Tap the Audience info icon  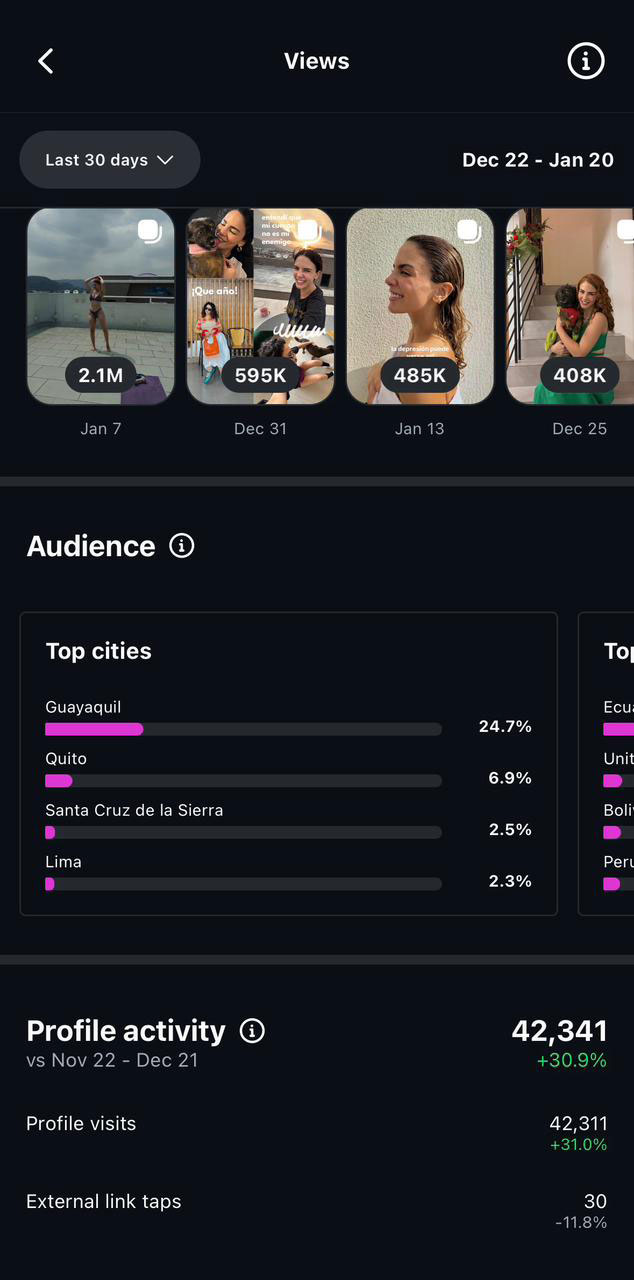tap(181, 546)
